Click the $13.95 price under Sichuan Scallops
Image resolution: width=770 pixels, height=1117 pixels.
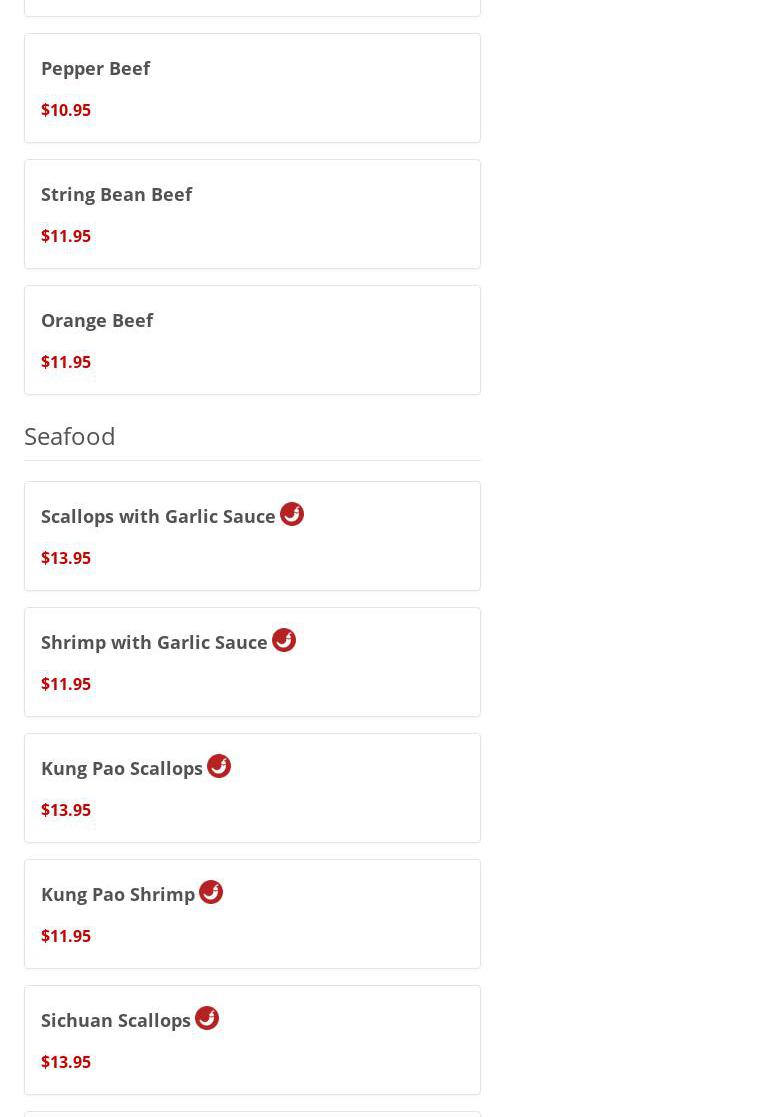(66, 1062)
